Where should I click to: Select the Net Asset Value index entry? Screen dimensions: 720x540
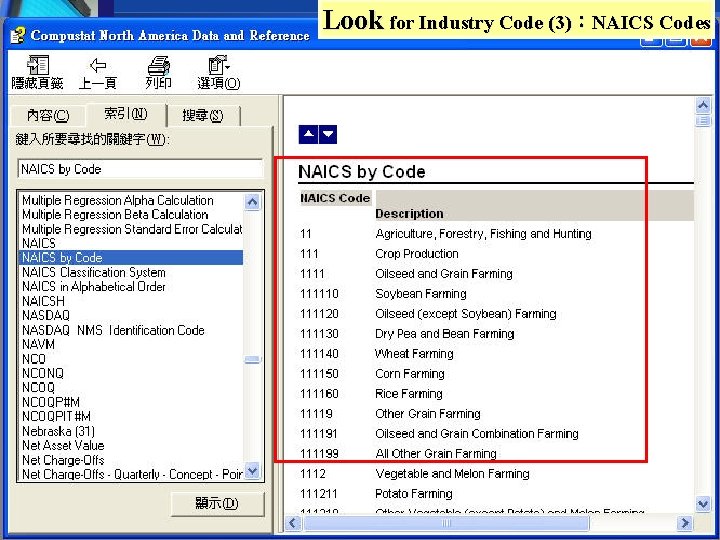63,445
